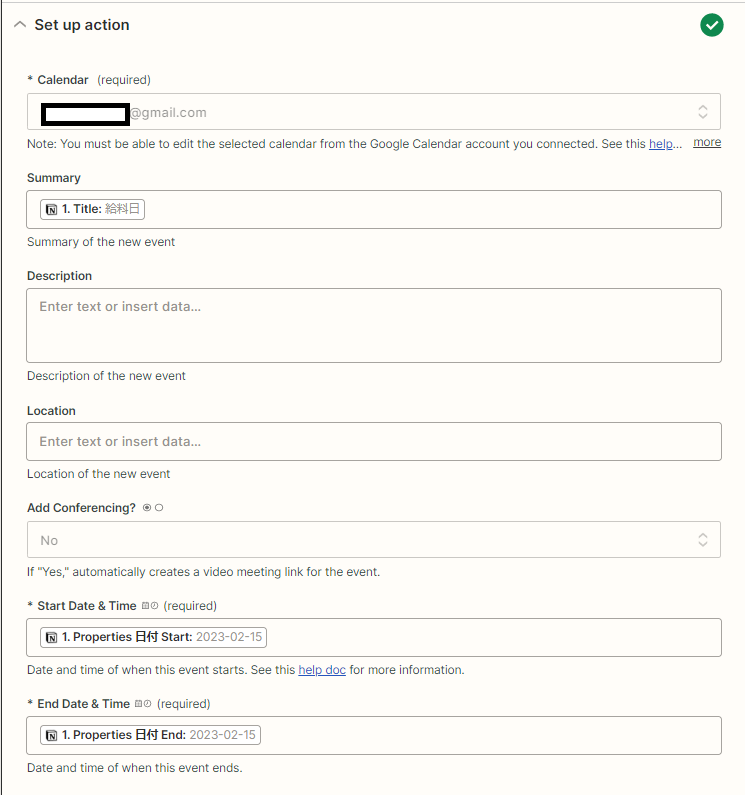Click the calendar icon beside Start Date & Time
The height and width of the screenshot is (795, 745).
tap(146, 605)
